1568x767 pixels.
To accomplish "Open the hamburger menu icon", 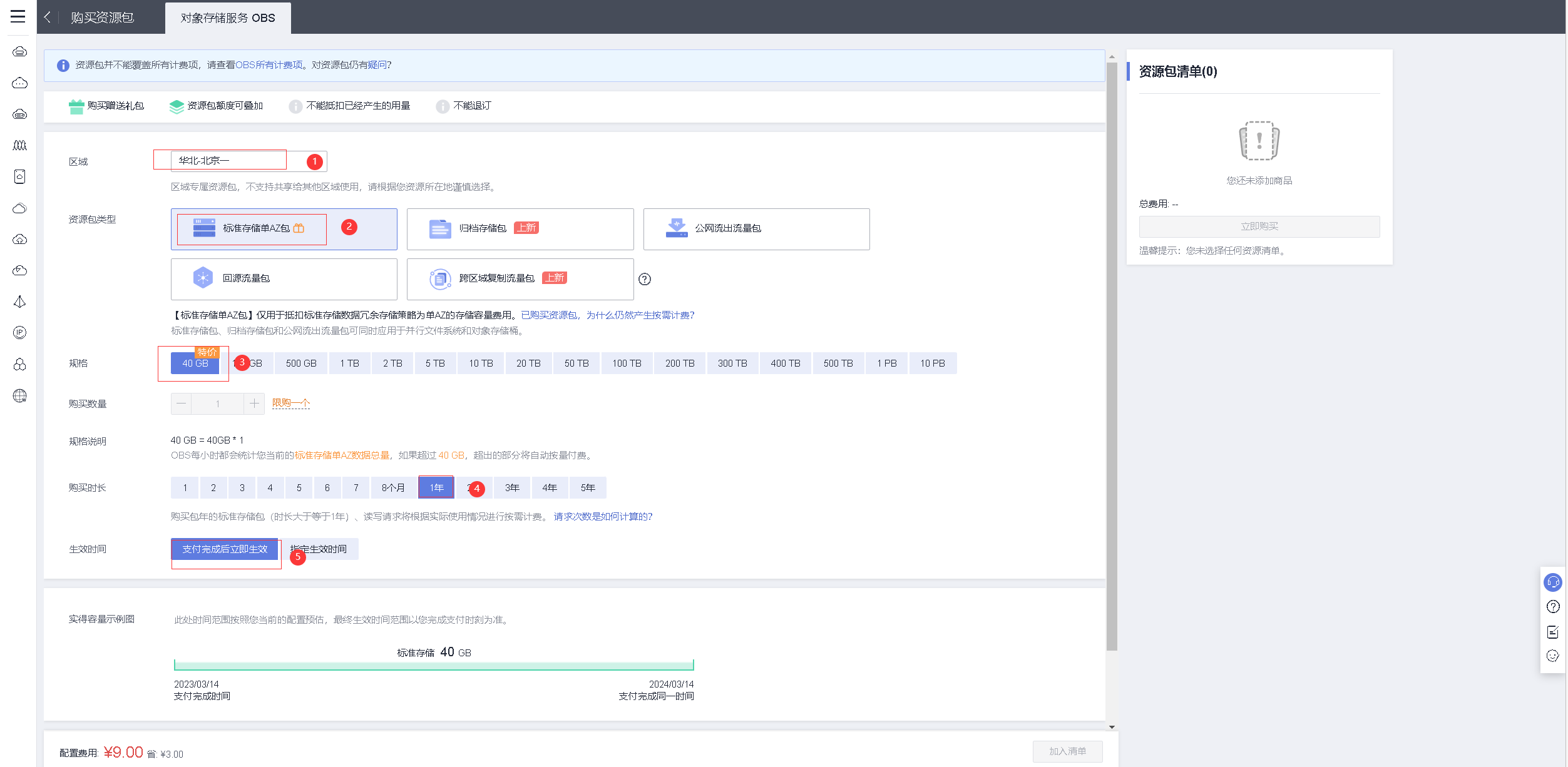I will click(x=18, y=16).
